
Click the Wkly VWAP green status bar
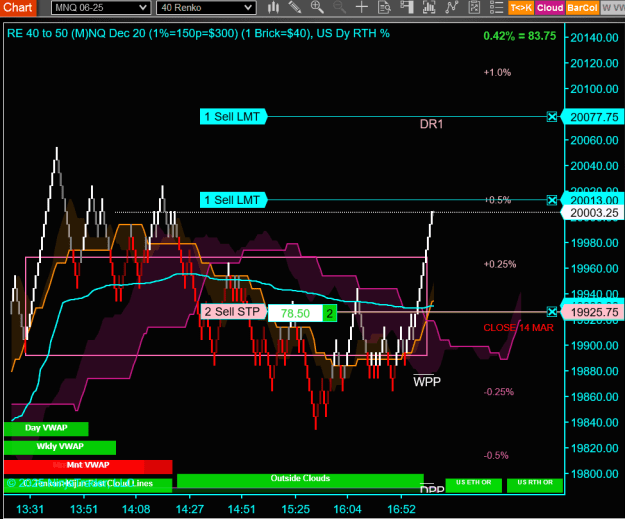[60, 447]
